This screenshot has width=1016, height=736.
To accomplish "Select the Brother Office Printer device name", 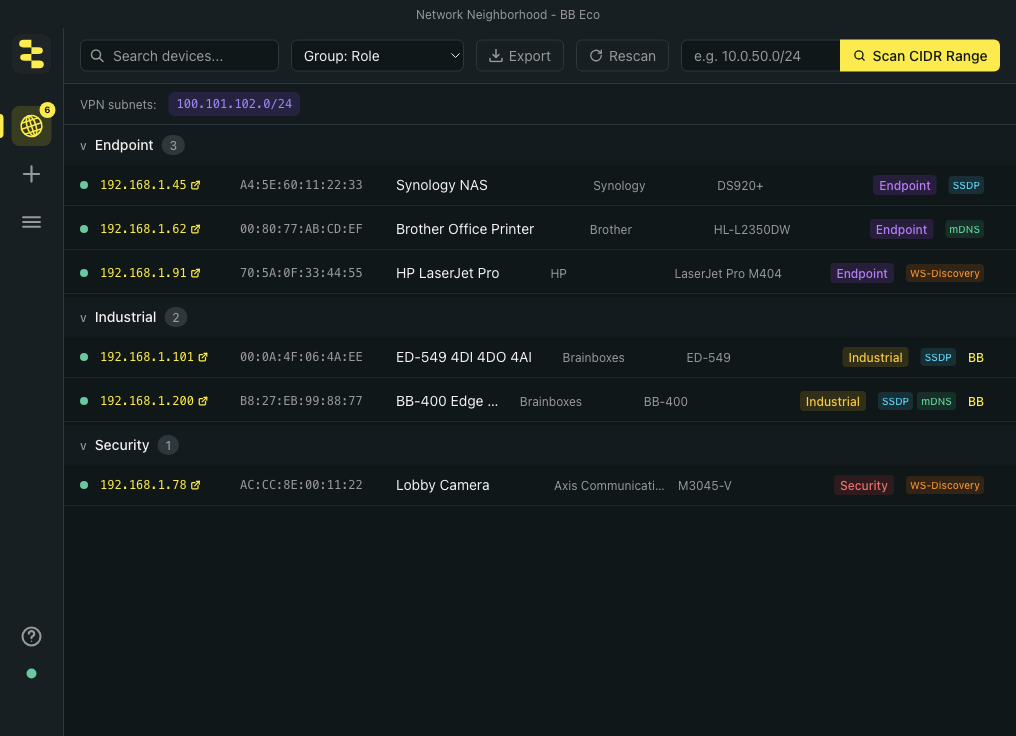I will click(465, 229).
